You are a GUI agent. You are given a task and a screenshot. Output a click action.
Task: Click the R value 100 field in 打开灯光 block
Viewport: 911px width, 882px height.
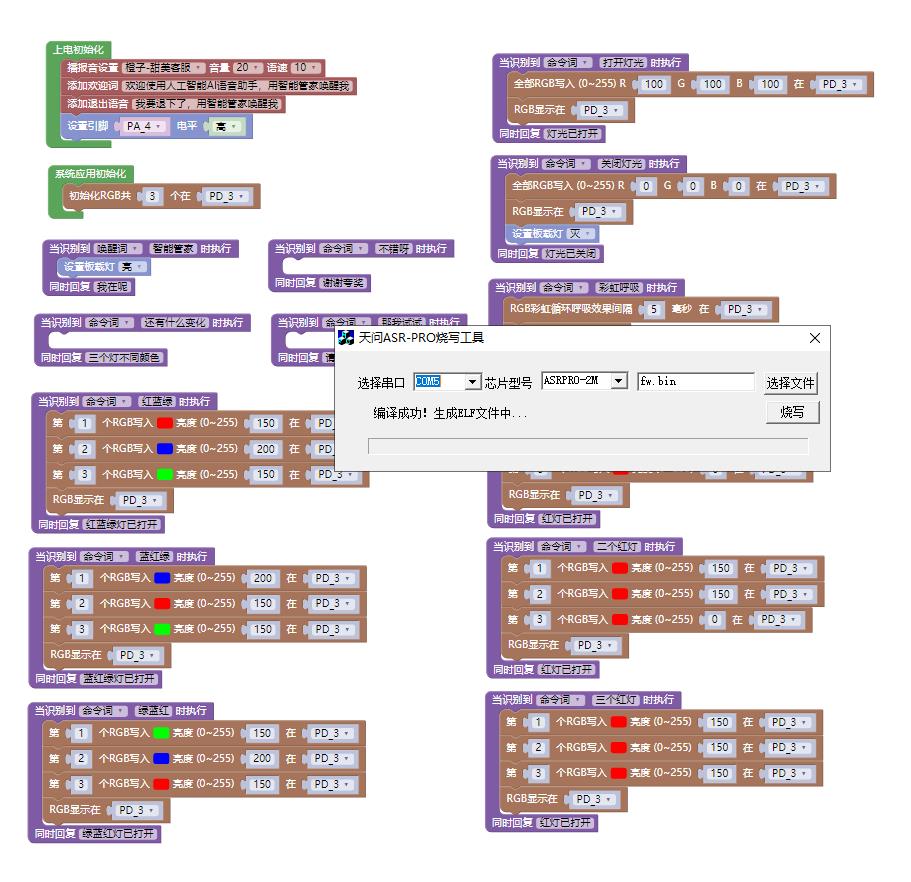(x=654, y=84)
